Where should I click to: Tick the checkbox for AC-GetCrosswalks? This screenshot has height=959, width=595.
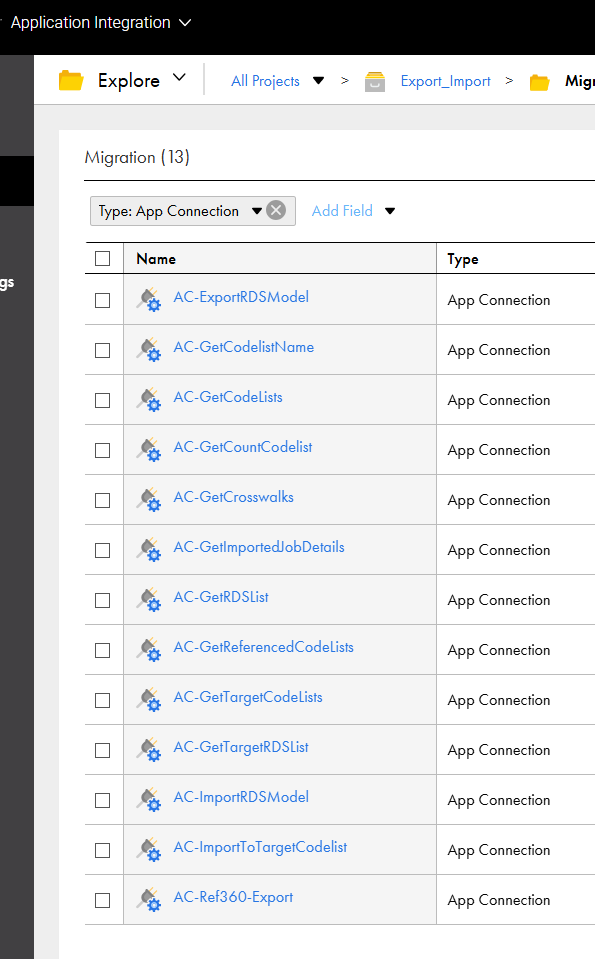click(103, 500)
